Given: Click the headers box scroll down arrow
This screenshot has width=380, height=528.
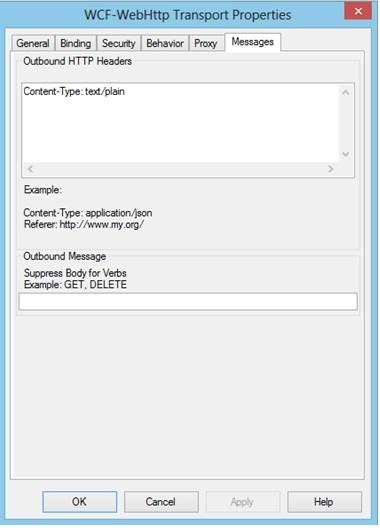Looking at the screenshot, I should [346, 155].
